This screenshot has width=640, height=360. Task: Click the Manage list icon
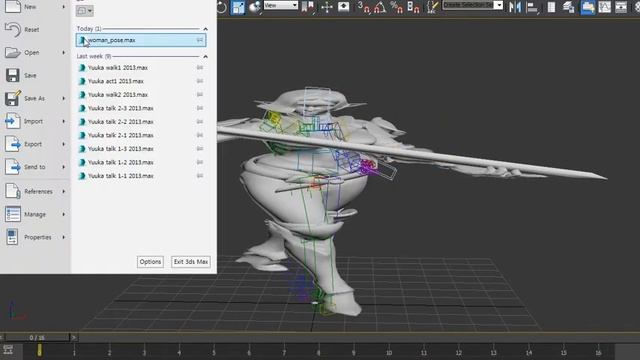13,214
